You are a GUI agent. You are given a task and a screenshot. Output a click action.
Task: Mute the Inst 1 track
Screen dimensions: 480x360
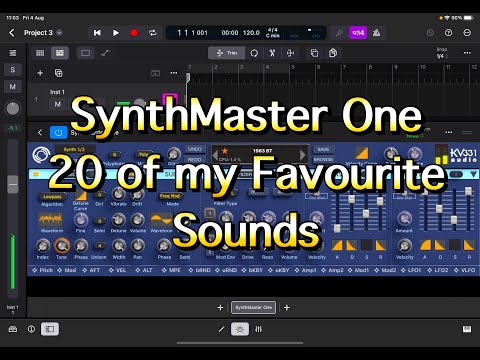(x=58, y=104)
